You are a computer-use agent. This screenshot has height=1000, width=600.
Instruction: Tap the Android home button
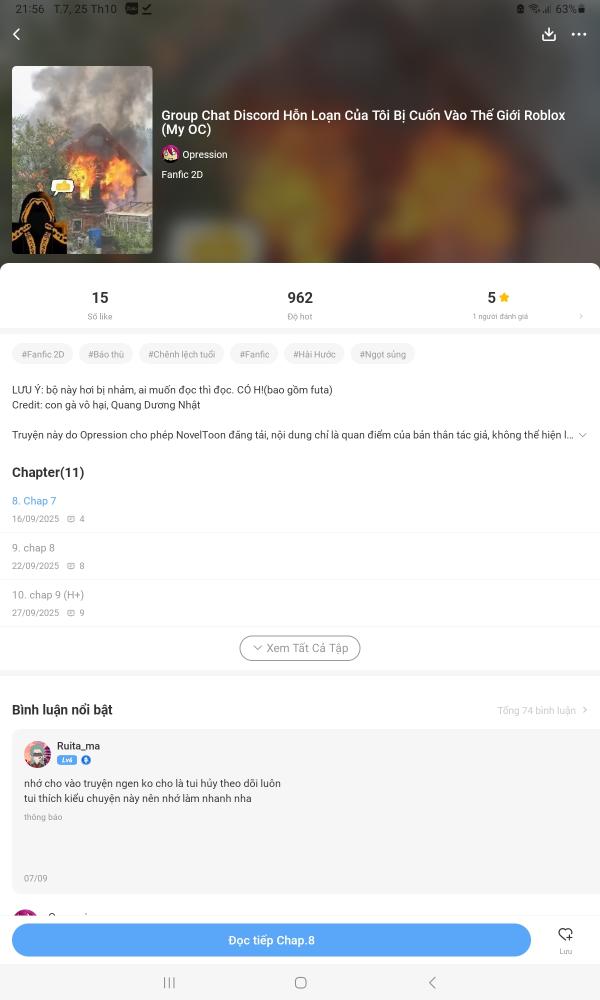point(300,983)
